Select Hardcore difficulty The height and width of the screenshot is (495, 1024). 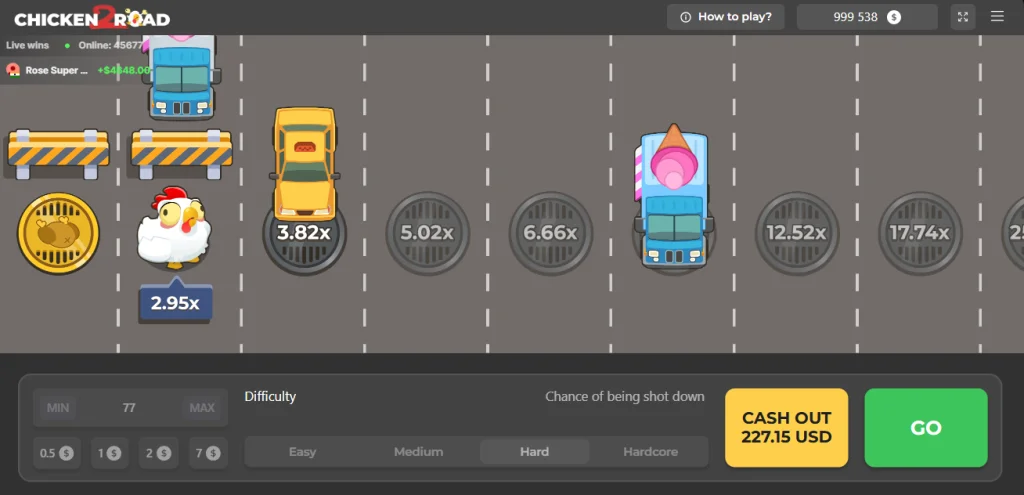pyautogui.click(x=650, y=452)
